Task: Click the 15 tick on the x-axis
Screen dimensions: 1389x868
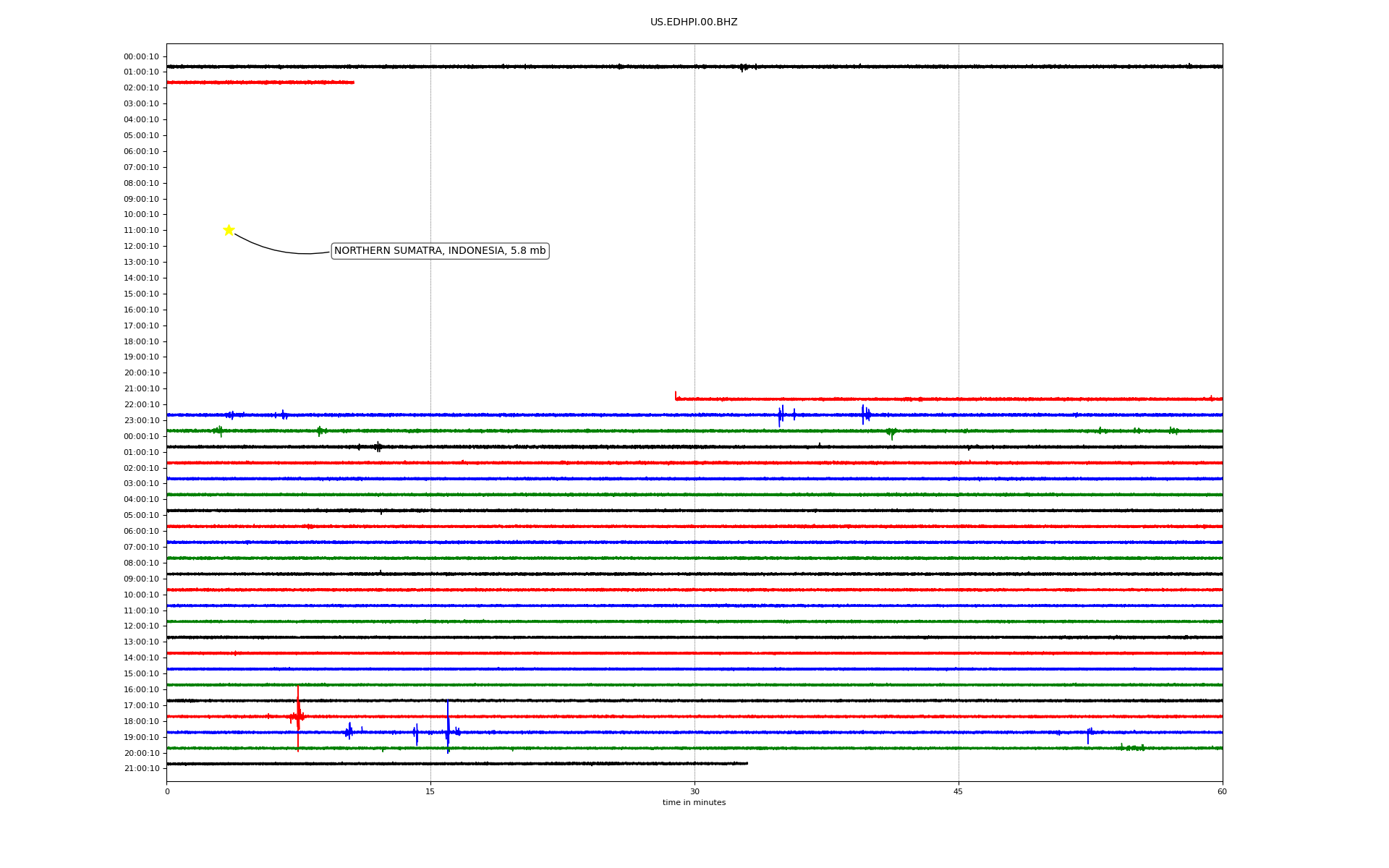Action: [430, 791]
